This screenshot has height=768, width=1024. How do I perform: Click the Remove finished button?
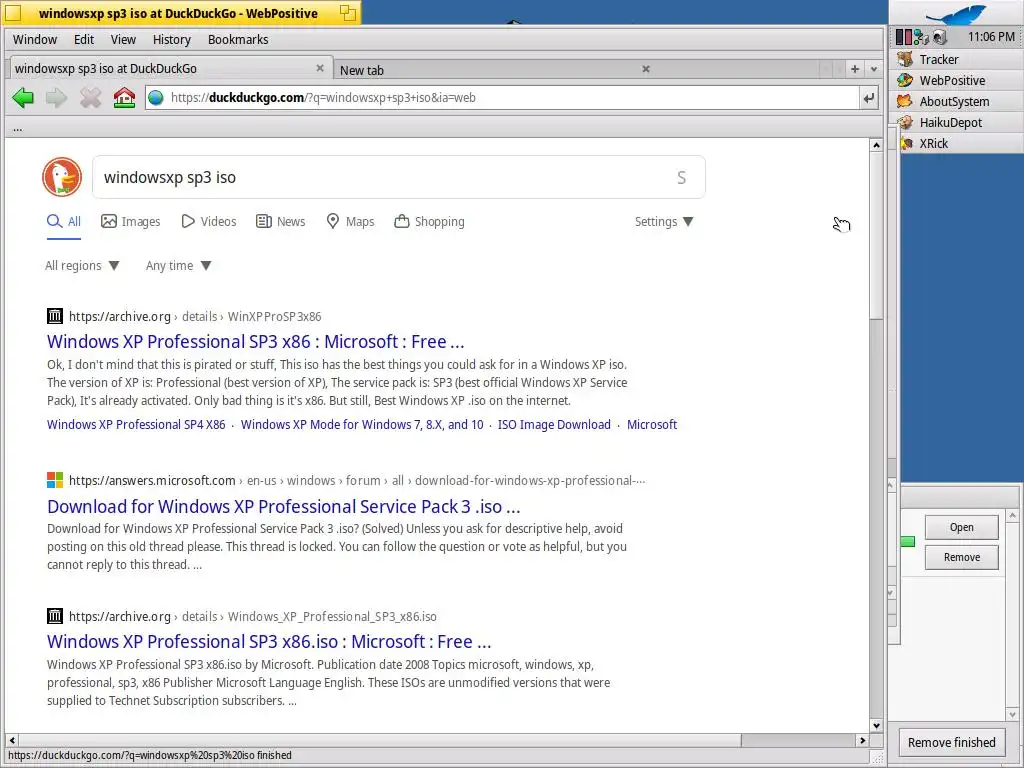point(951,743)
